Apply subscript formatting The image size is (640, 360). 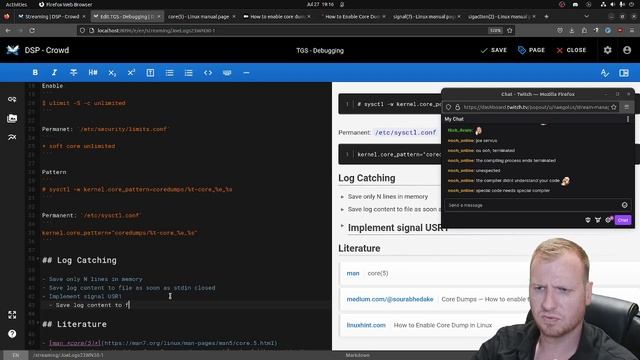112,73
